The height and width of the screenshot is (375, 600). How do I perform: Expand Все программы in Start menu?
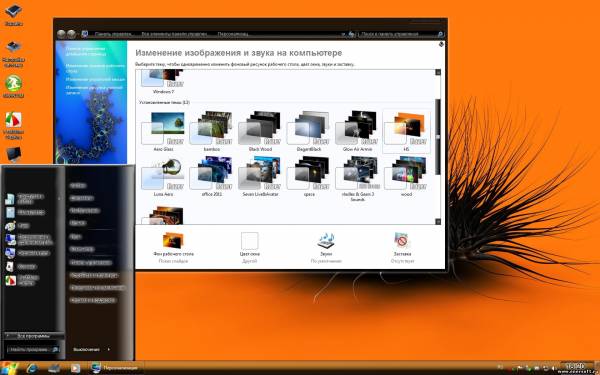click(x=33, y=336)
